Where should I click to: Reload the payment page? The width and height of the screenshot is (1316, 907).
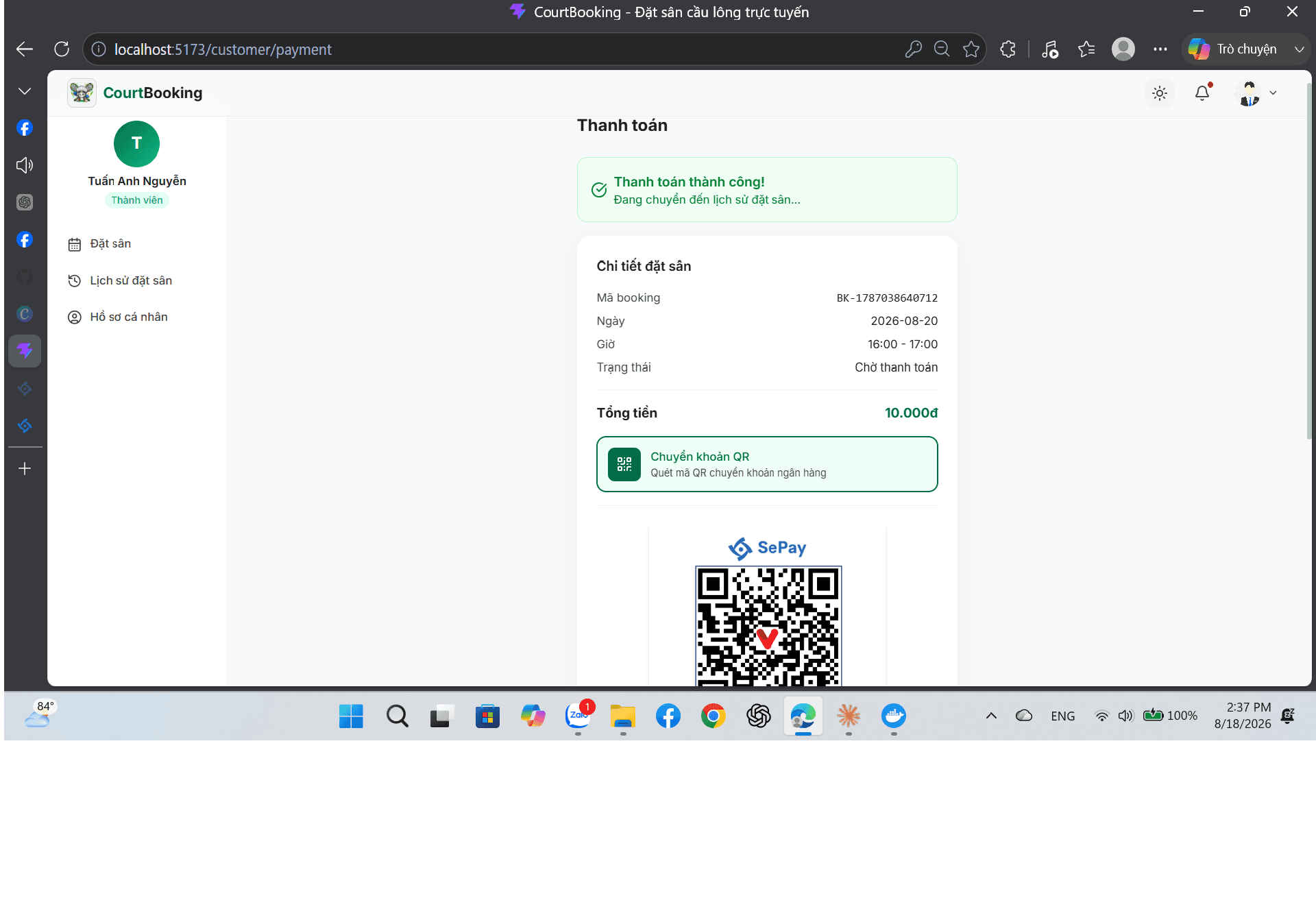point(62,49)
